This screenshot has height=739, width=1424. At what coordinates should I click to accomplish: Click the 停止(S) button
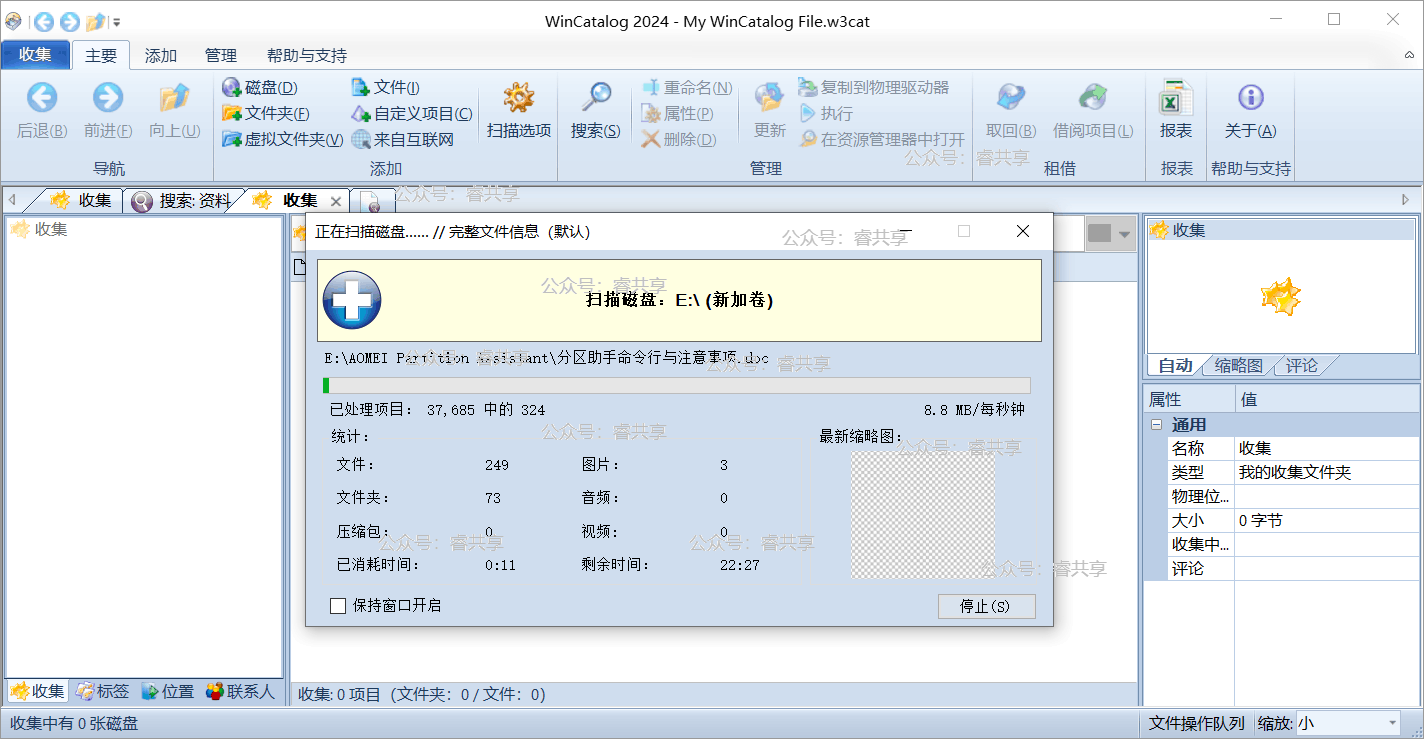tap(986, 606)
